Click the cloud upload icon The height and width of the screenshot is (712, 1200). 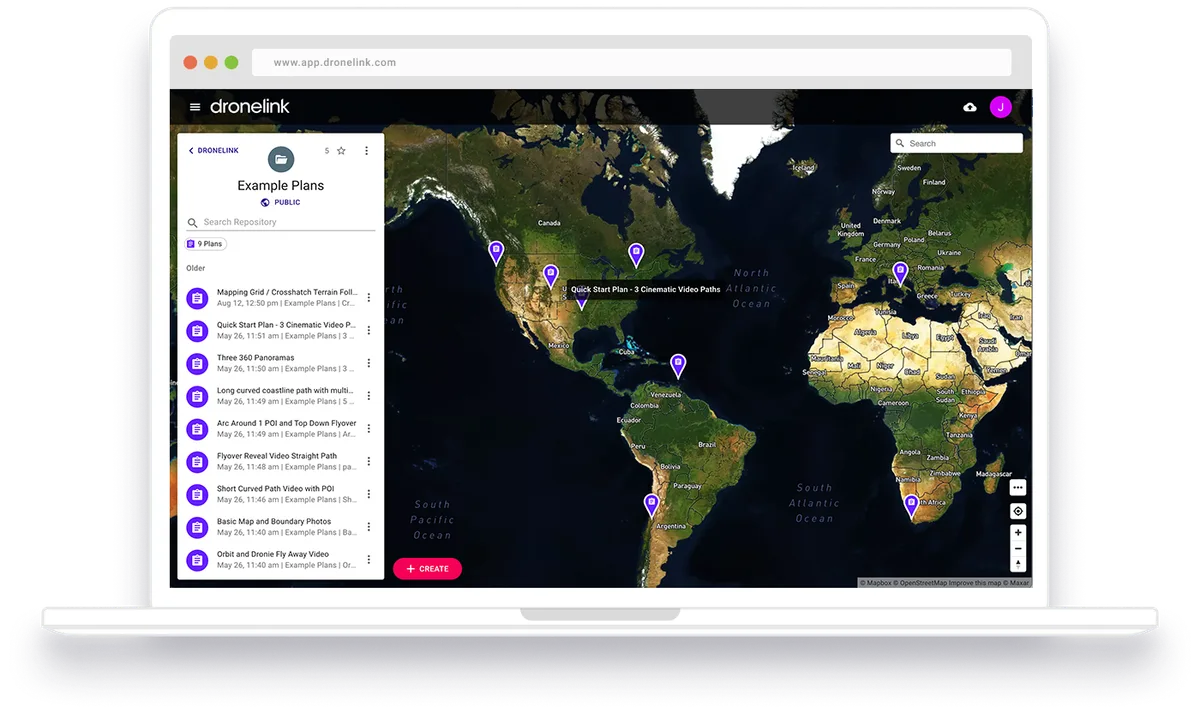(970, 107)
